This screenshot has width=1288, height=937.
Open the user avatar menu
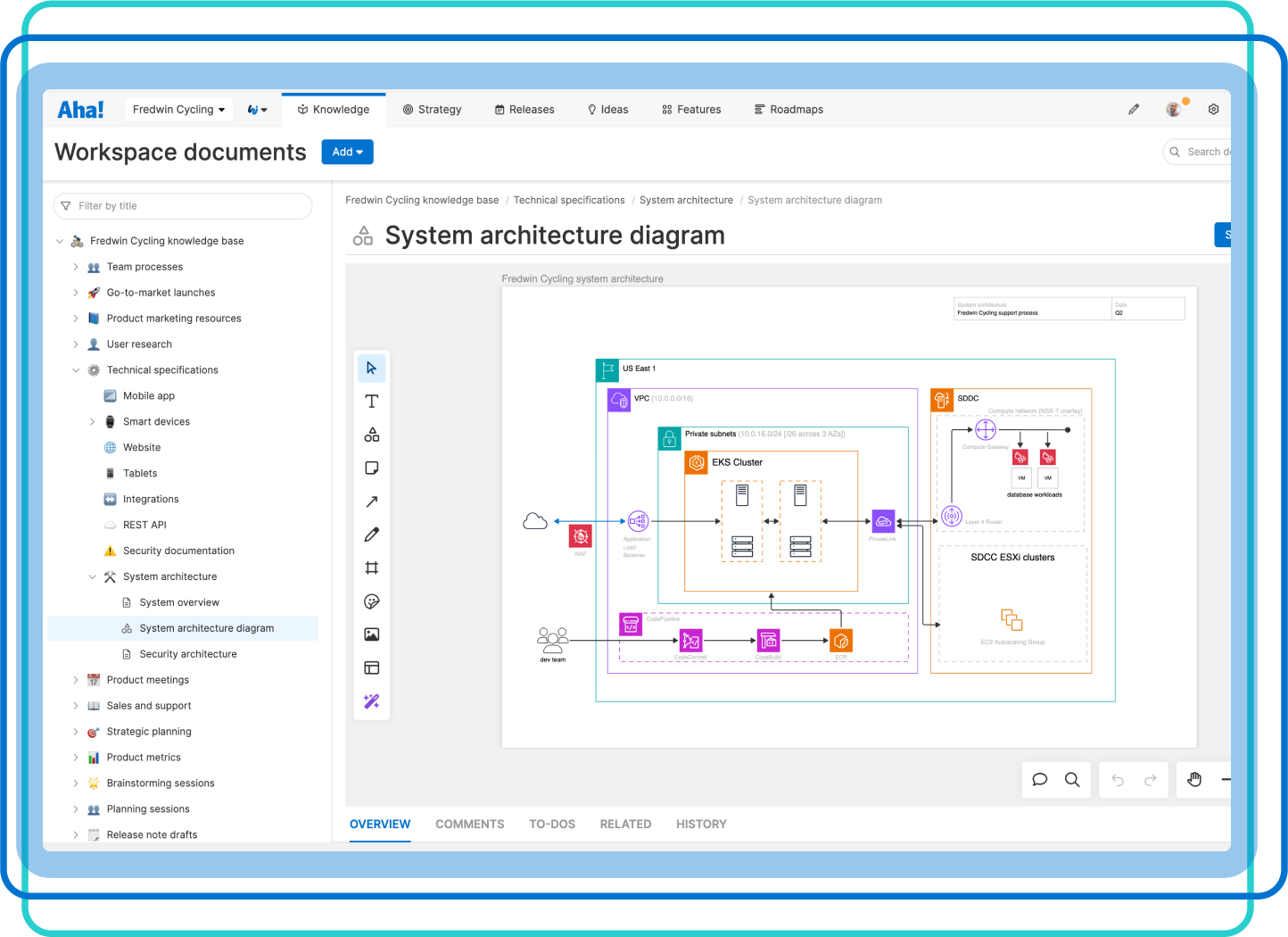point(1174,109)
